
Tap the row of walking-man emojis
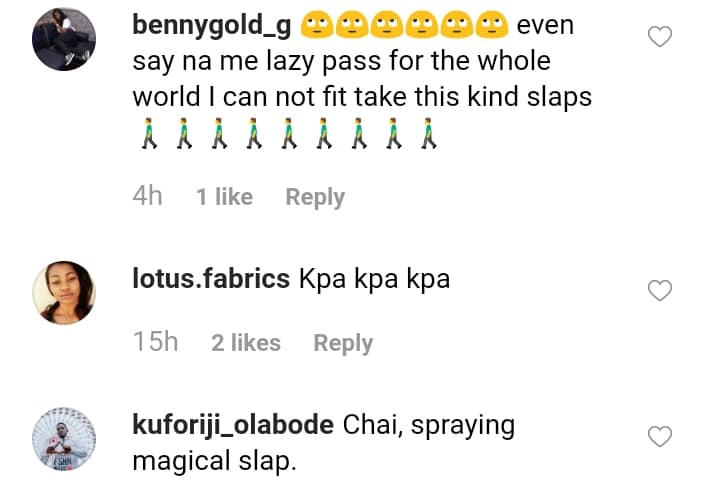[288, 133]
